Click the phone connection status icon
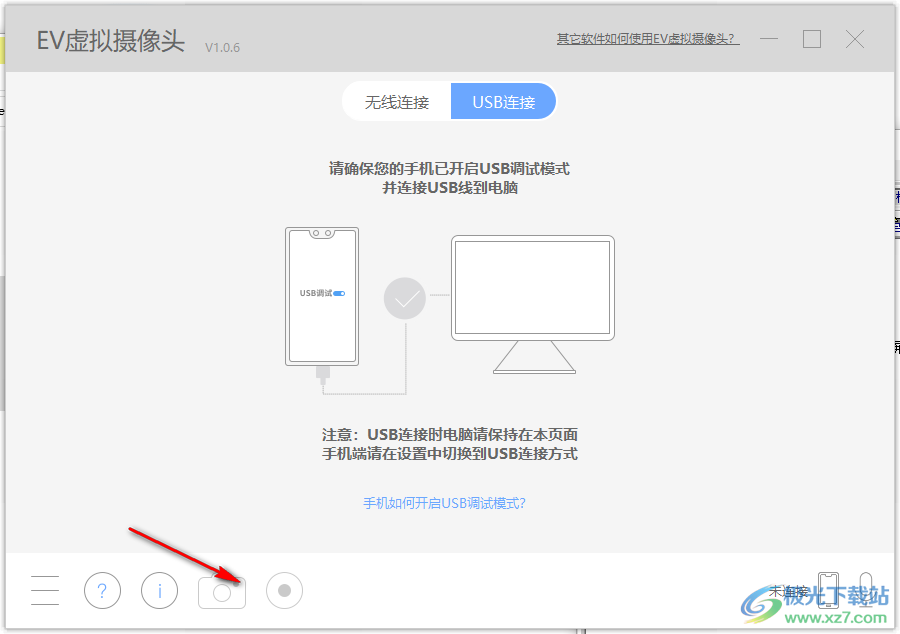Viewport: 900px width, 634px height. click(x=828, y=591)
